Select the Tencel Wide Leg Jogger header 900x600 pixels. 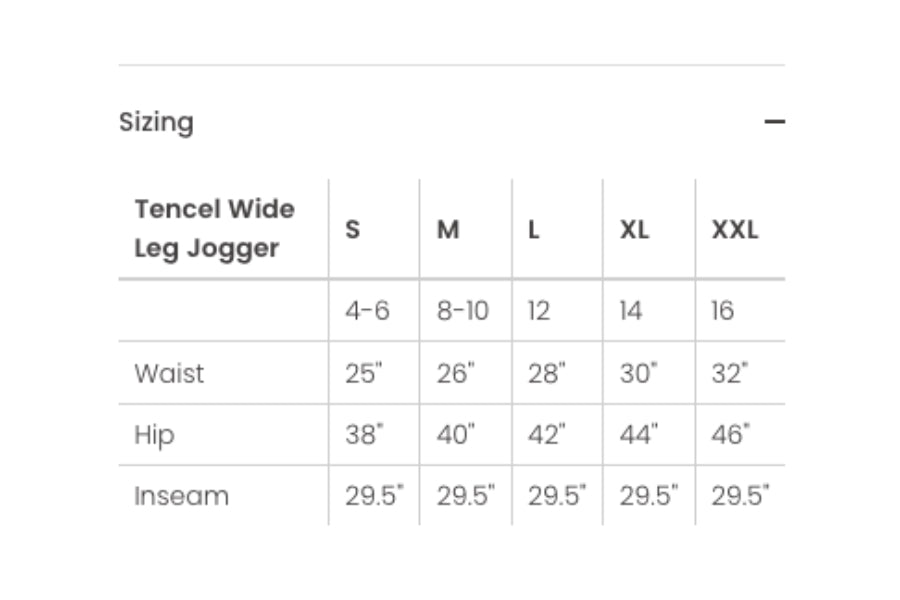click(214, 229)
